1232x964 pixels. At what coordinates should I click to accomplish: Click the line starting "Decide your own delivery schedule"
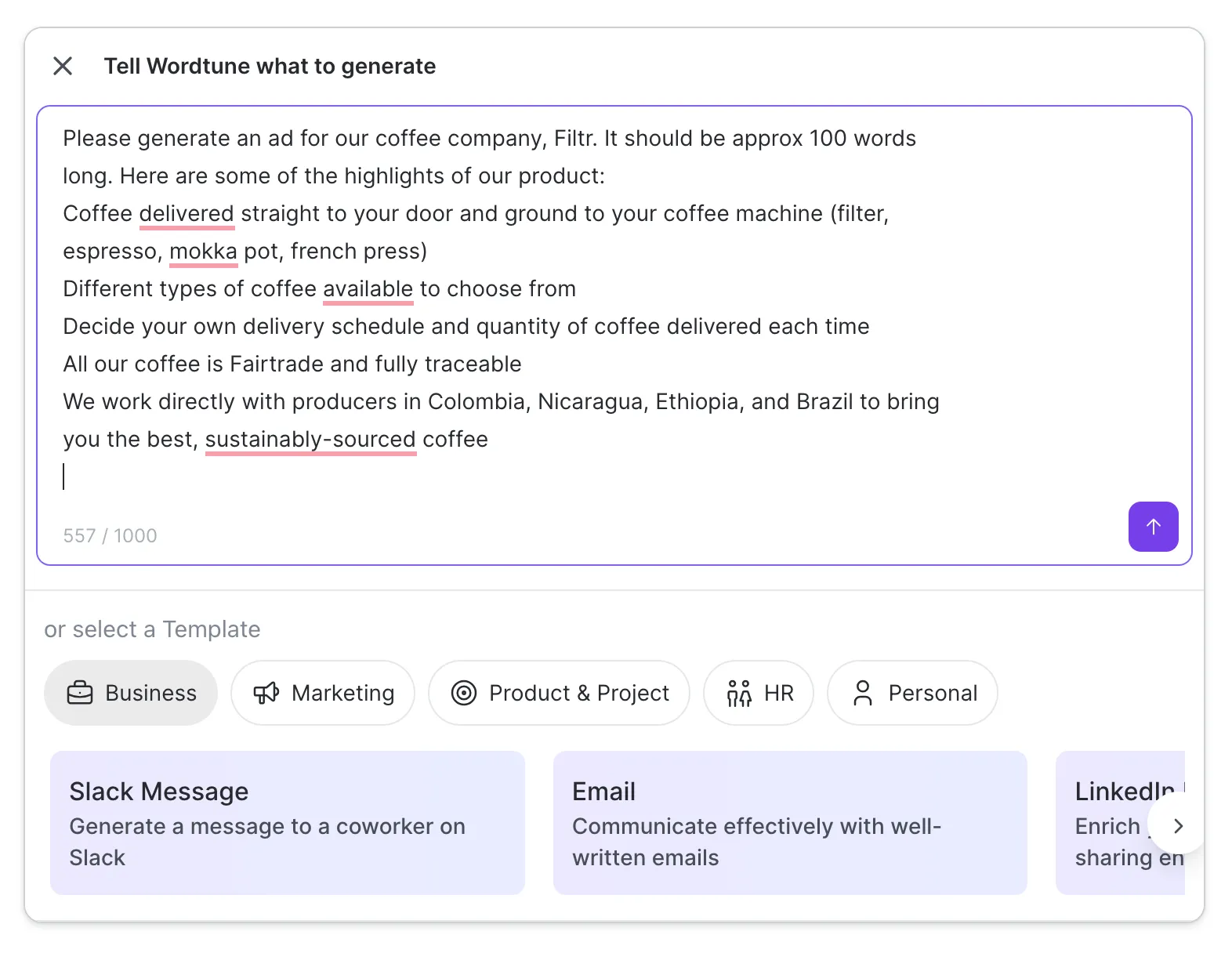tap(466, 326)
